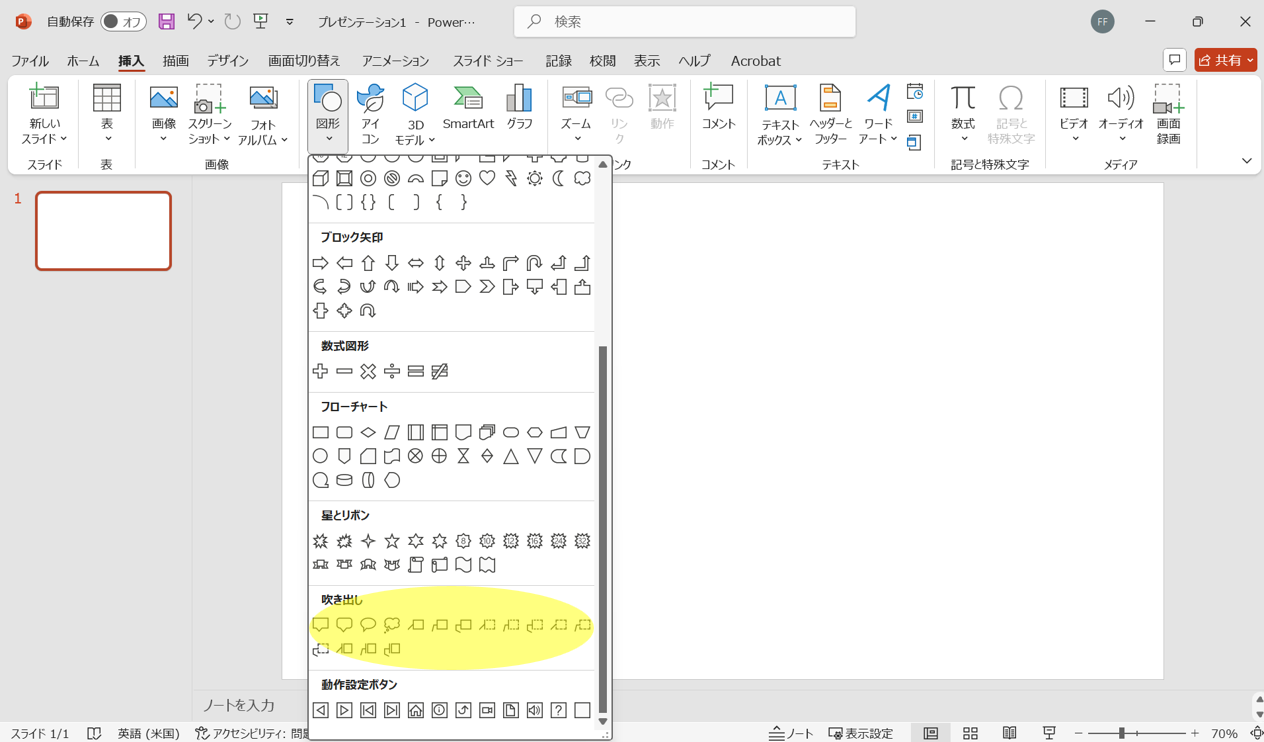1264x742 pixels.
Task: Select the Sound action button
Action: coord(535,710)
